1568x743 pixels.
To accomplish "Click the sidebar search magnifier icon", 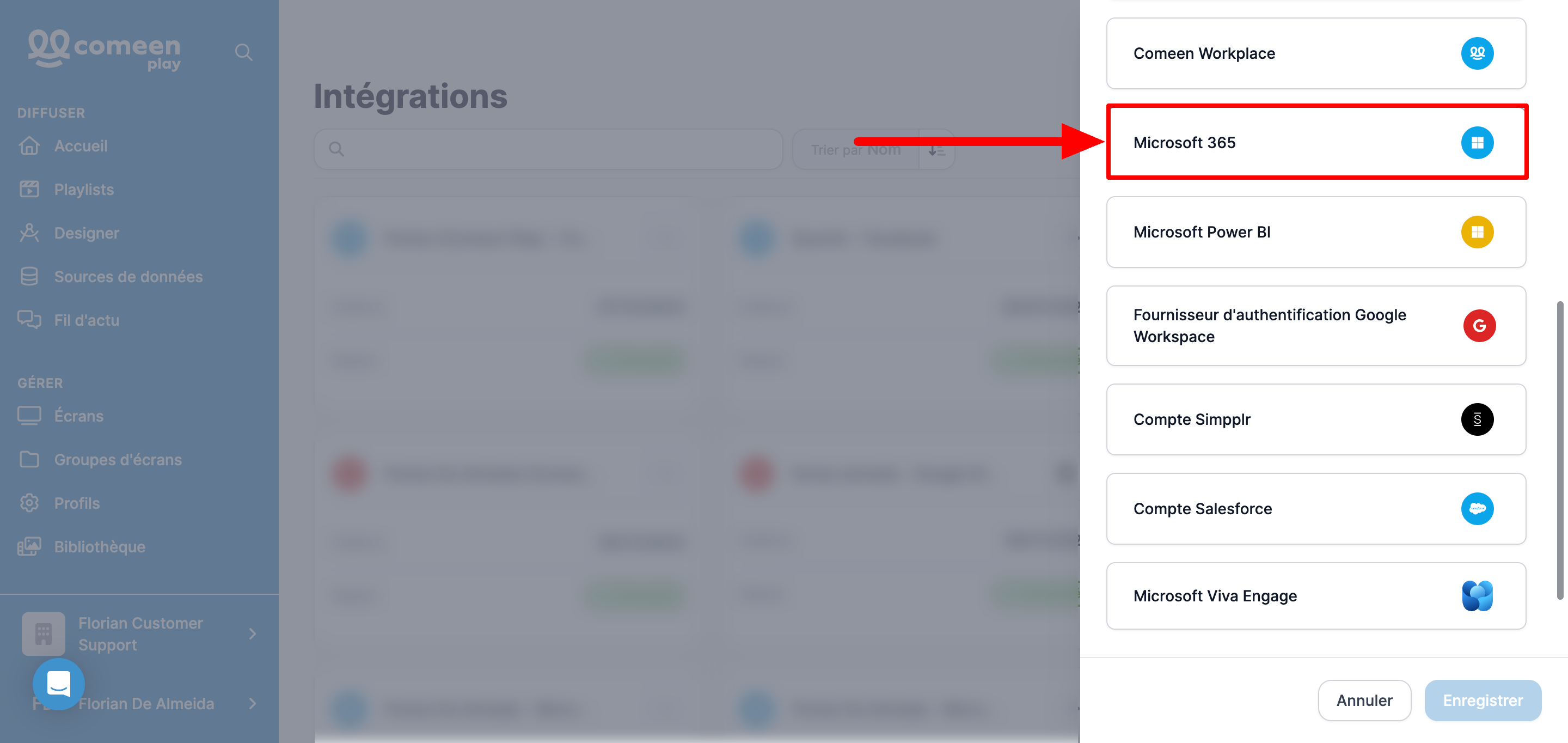I will [243, 52].
